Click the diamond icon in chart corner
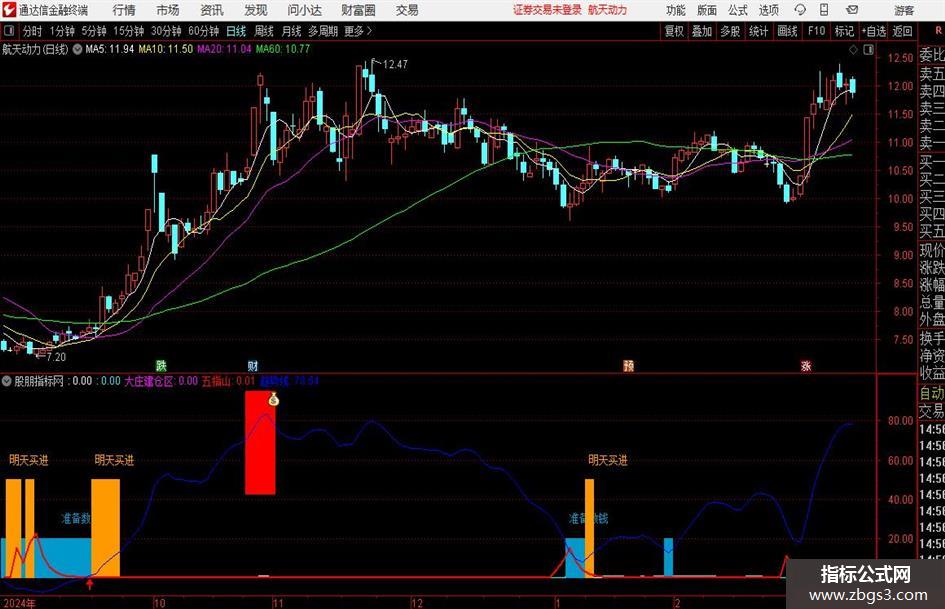Screen dimensions: 945x609 pyautogui.click(x=853, y=50)
